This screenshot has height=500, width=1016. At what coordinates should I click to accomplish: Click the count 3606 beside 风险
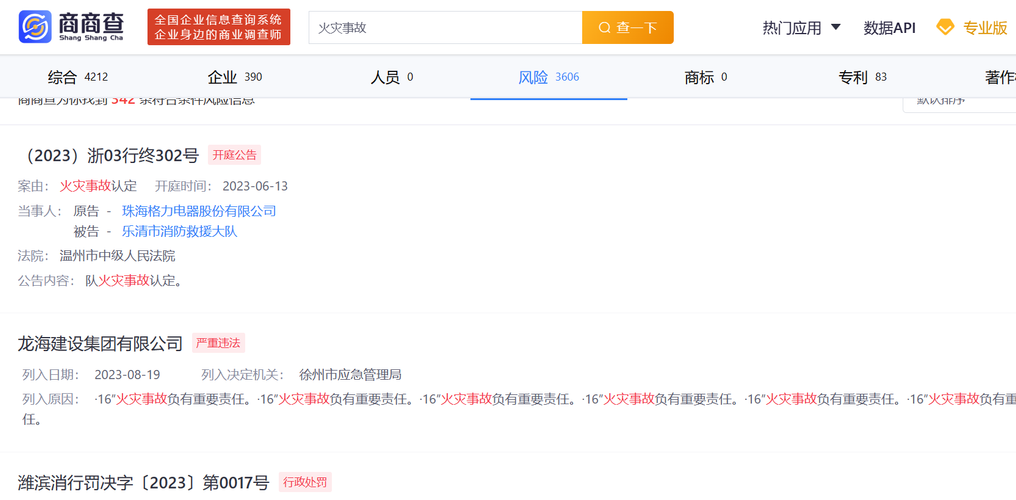[567, 78]
